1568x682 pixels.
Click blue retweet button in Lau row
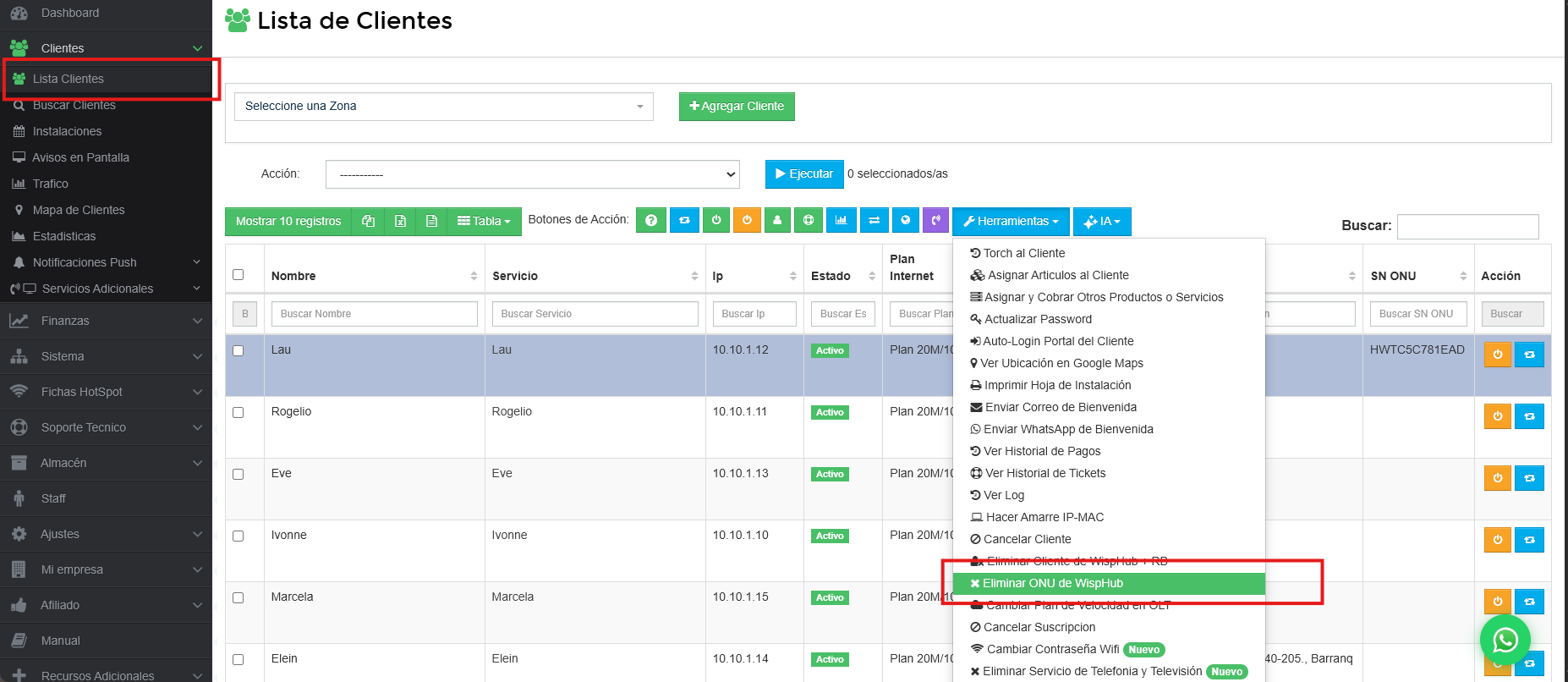pyautogui.click(x=1529, y=355)
